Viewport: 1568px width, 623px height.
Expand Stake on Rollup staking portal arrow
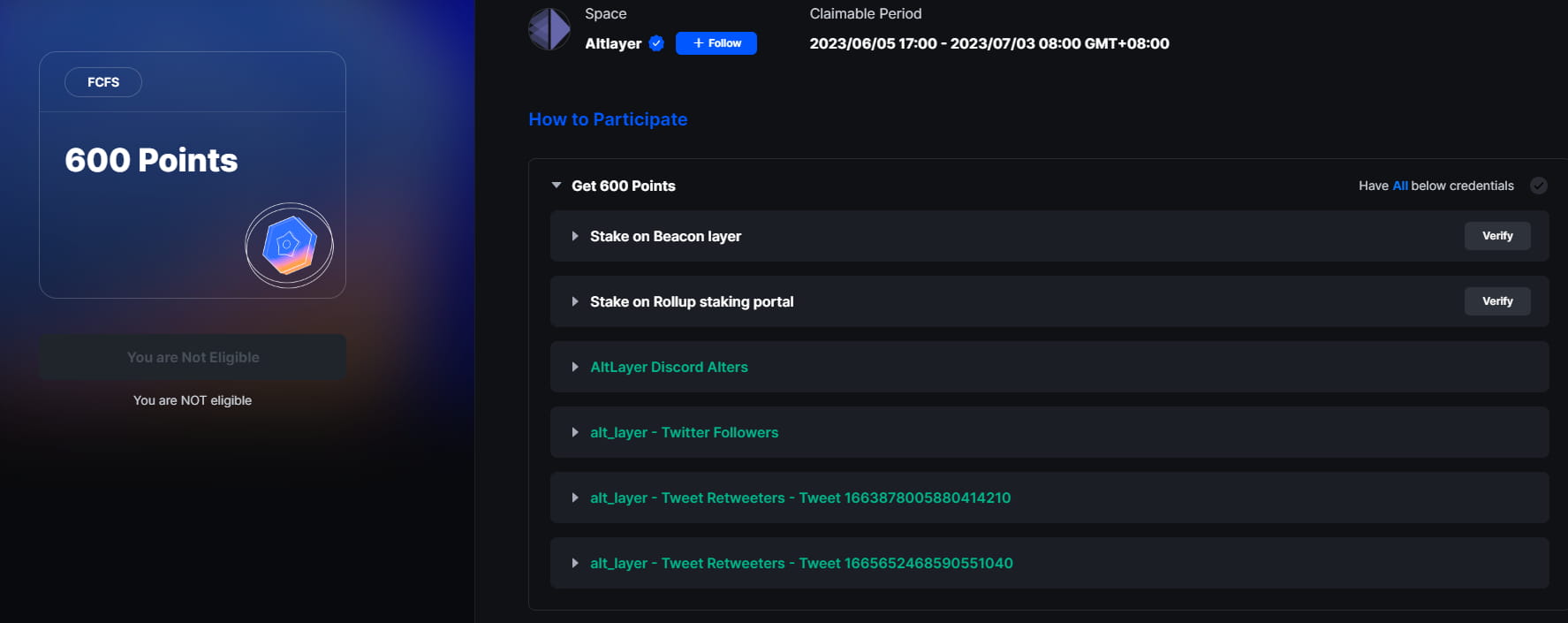pyautogui.click(x=575, y=301)
